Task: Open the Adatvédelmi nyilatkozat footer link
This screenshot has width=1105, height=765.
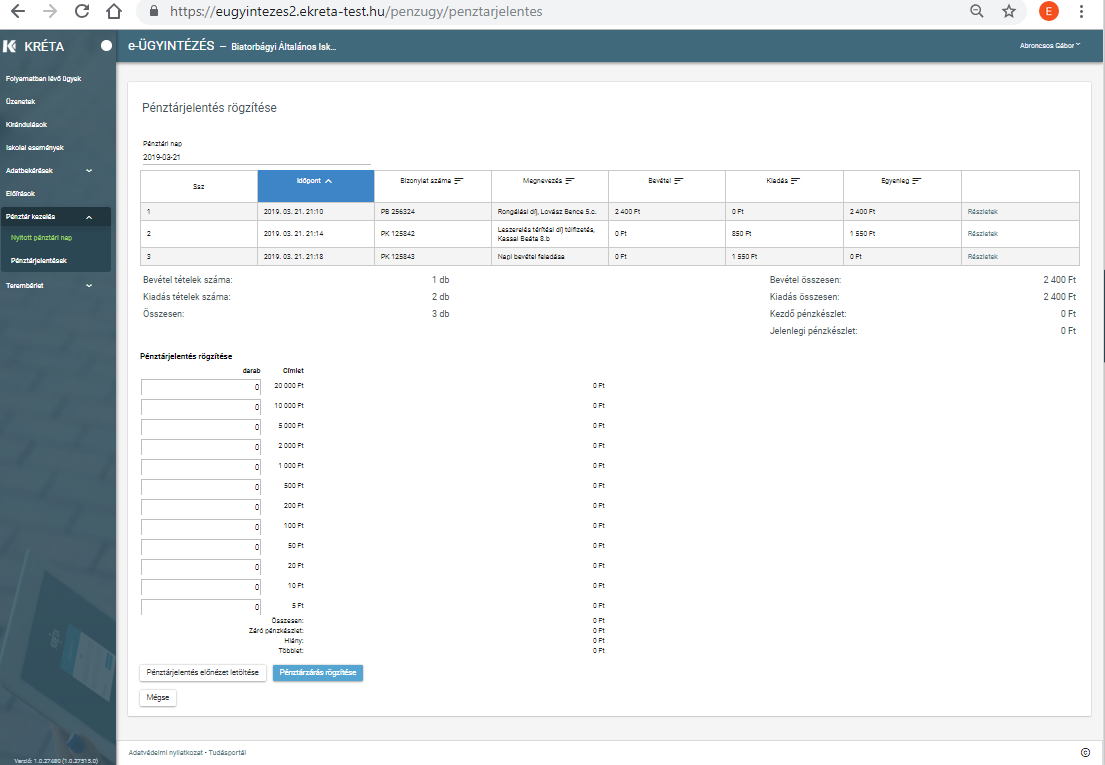Action: (165, 753)
